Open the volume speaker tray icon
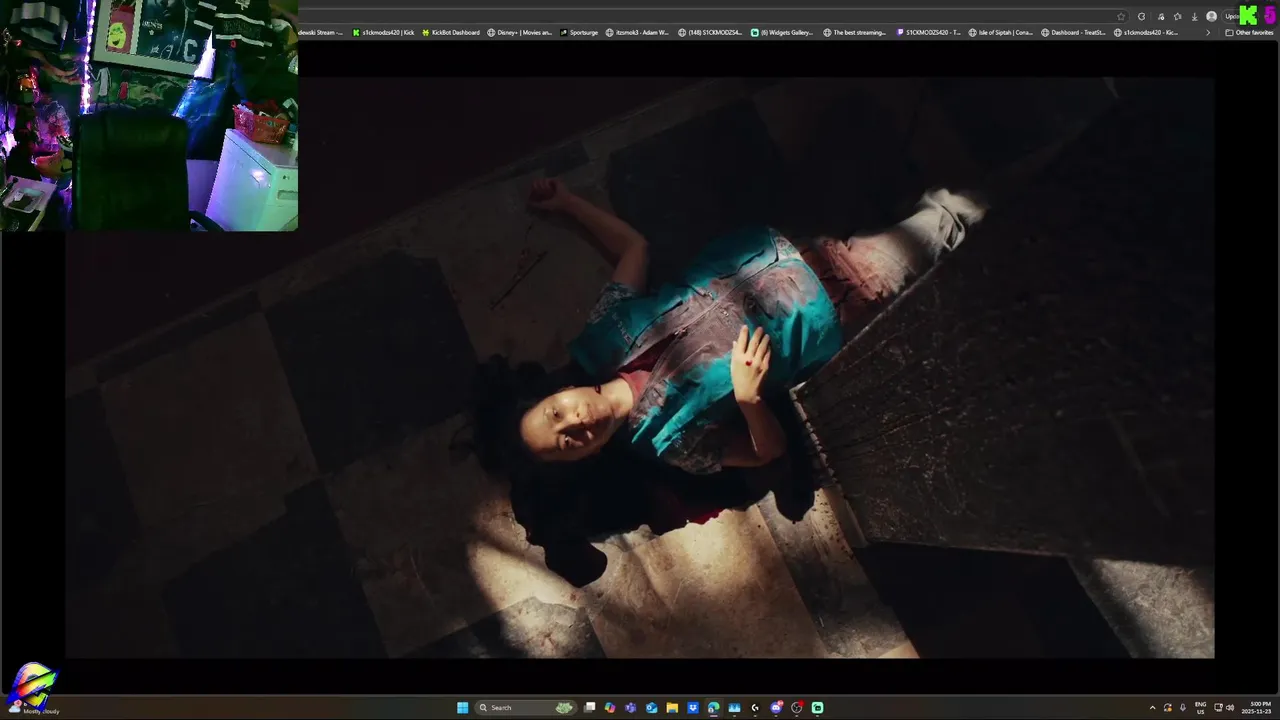The image size is (1280, 720). click(x=1230, y=708)
